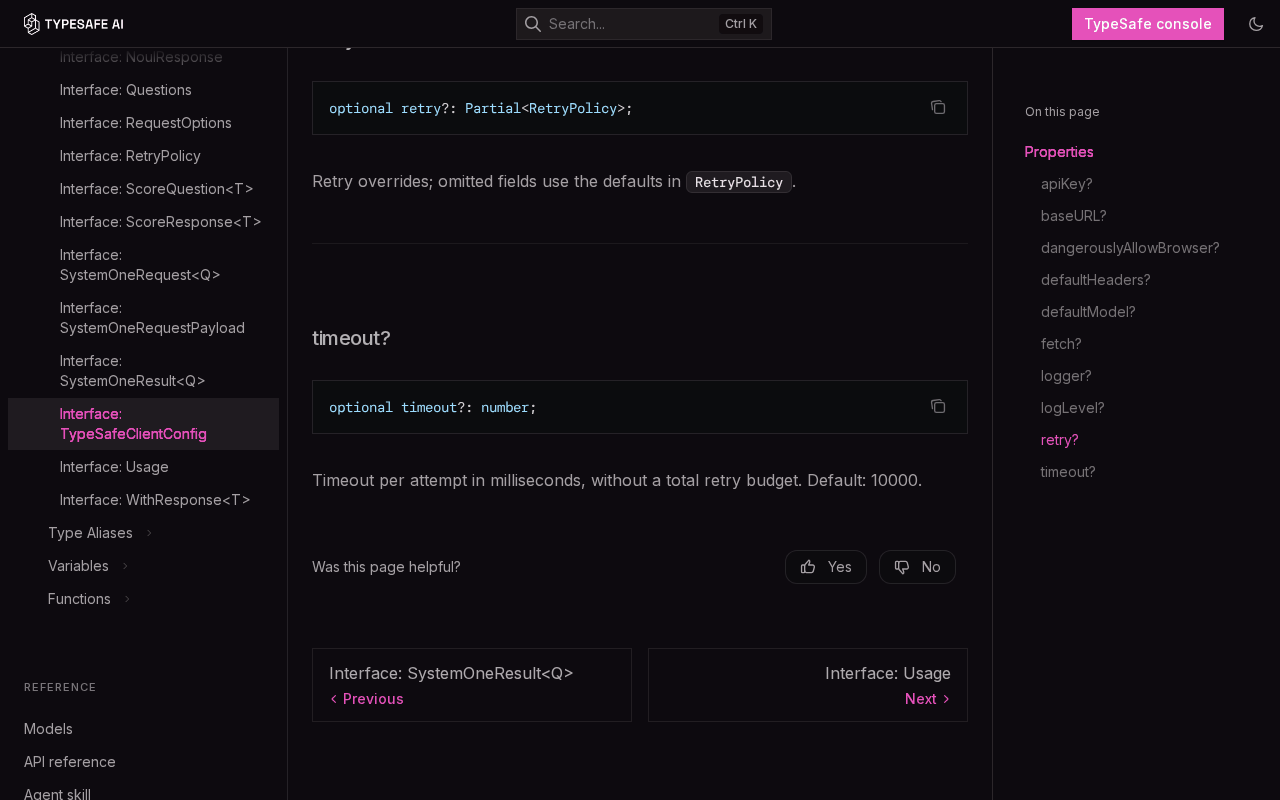Click the Previous chevron arrow
This screenshot has height=800, width=1280.
334,699
